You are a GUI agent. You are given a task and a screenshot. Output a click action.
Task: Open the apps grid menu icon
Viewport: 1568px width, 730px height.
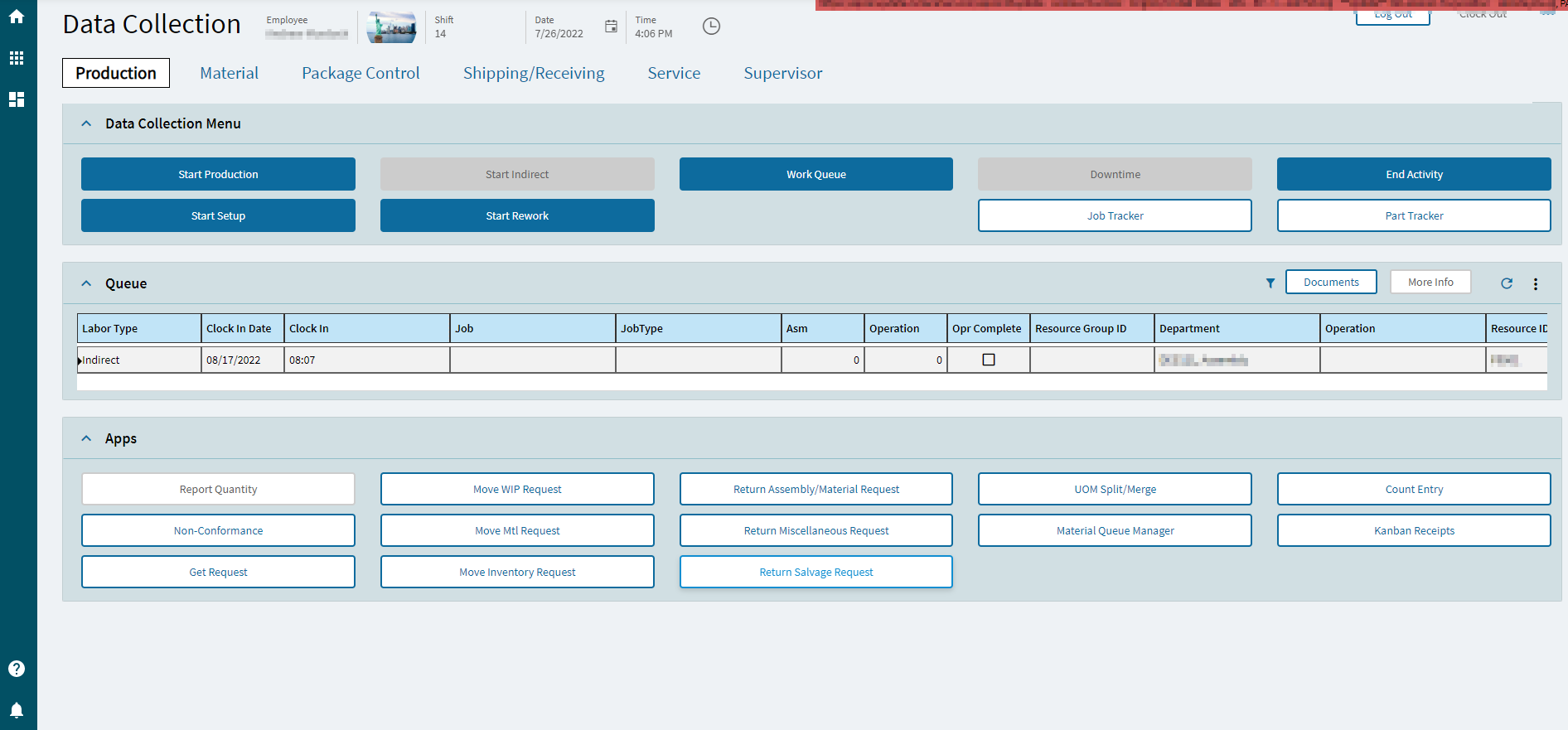coord(17,58)
